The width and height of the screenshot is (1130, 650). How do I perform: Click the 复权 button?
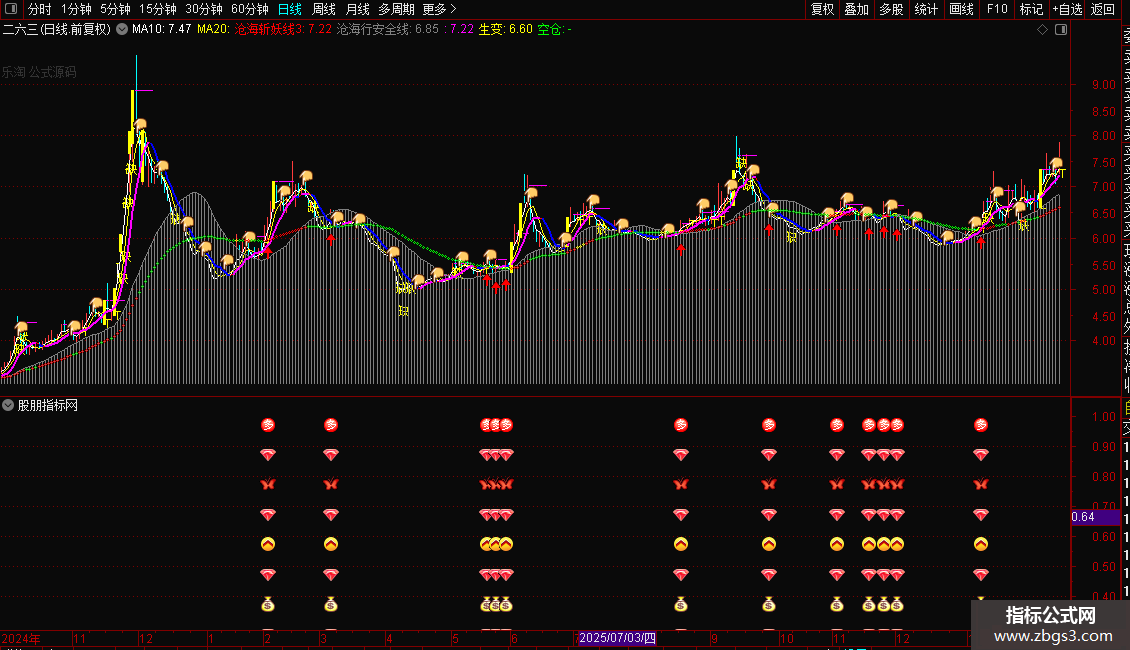coord(822,9)
